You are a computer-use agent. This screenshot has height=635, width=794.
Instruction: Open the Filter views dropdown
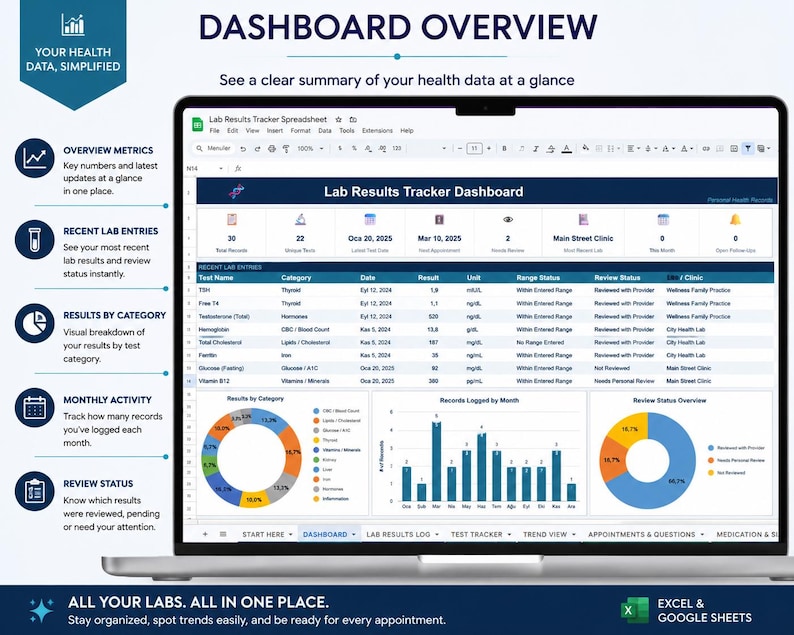pos(764,148)
